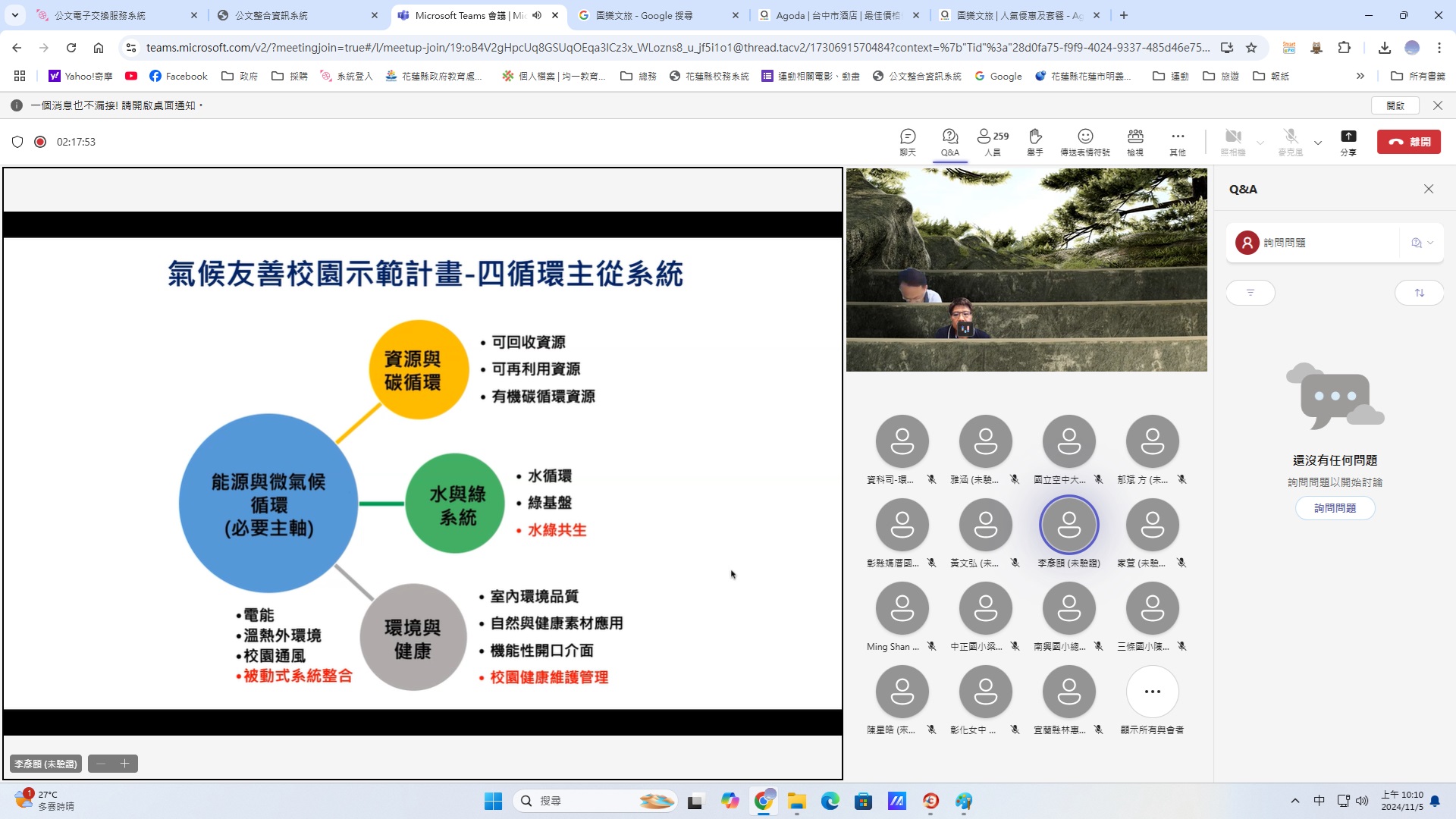This screenshot has width=1456, height=819.
Task: Open the Teams chat panel
Action: coord(908,142)
